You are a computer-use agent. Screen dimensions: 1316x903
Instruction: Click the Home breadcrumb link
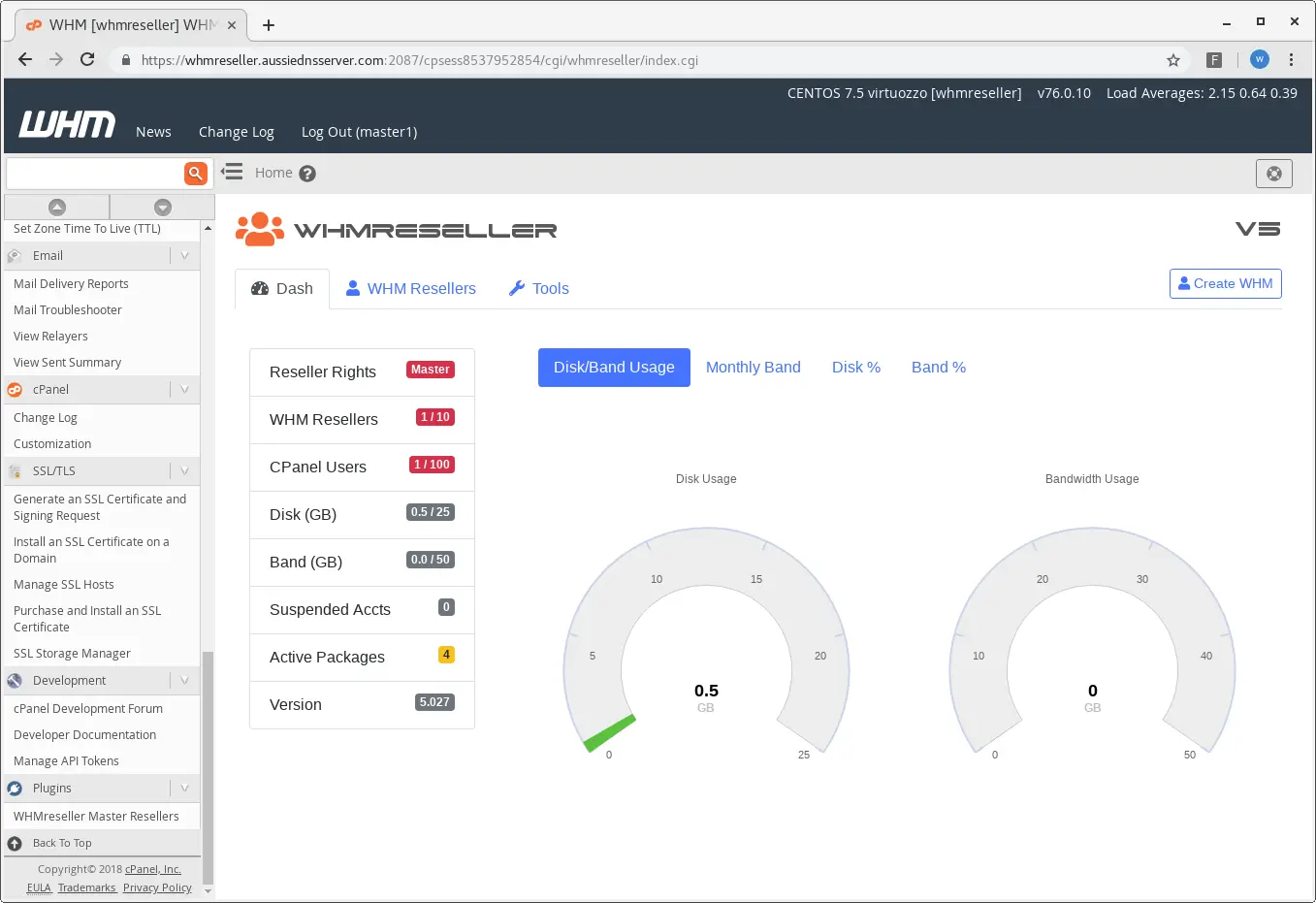click(x=273, y=173)
